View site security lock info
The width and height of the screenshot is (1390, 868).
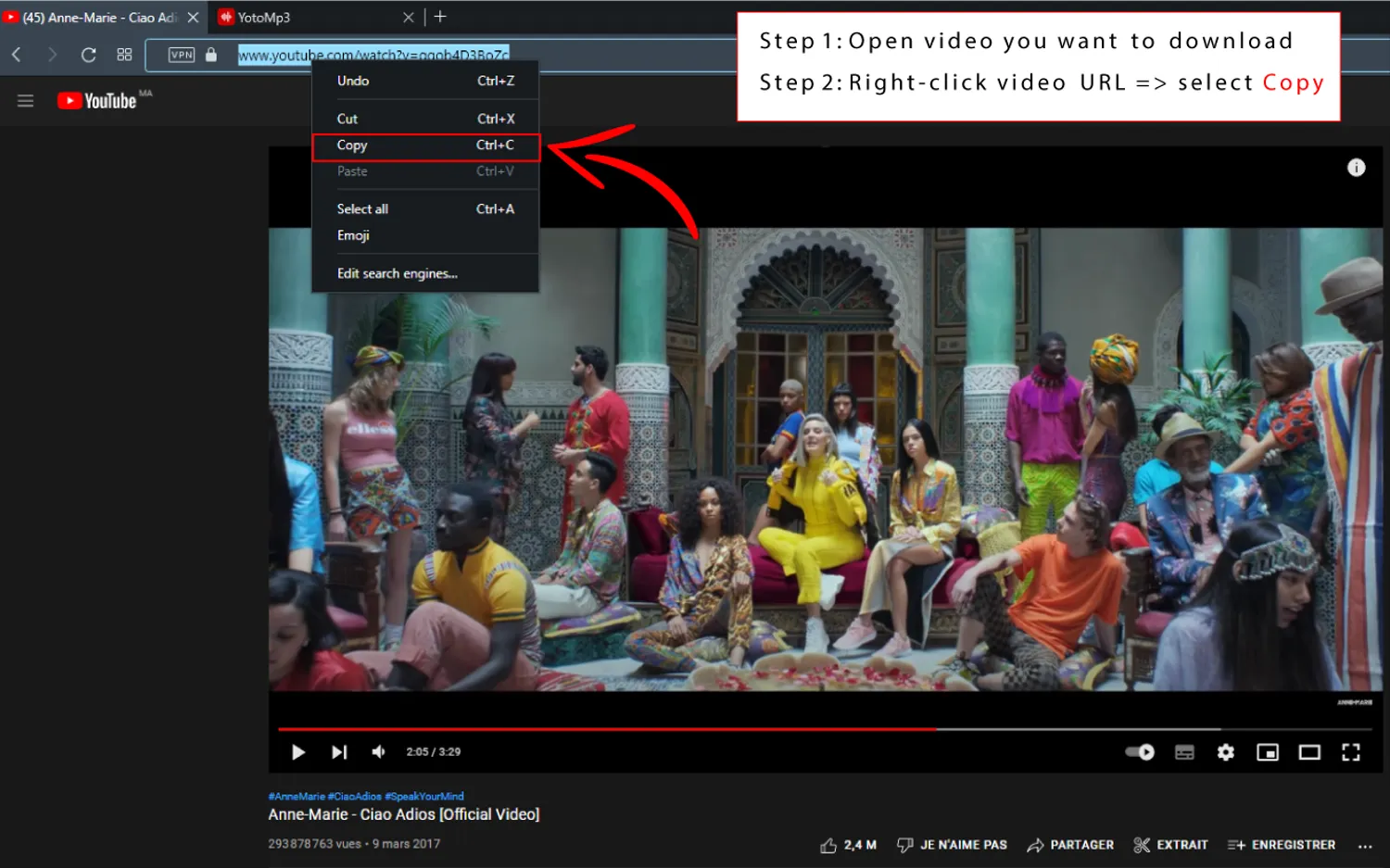point(211,55)
